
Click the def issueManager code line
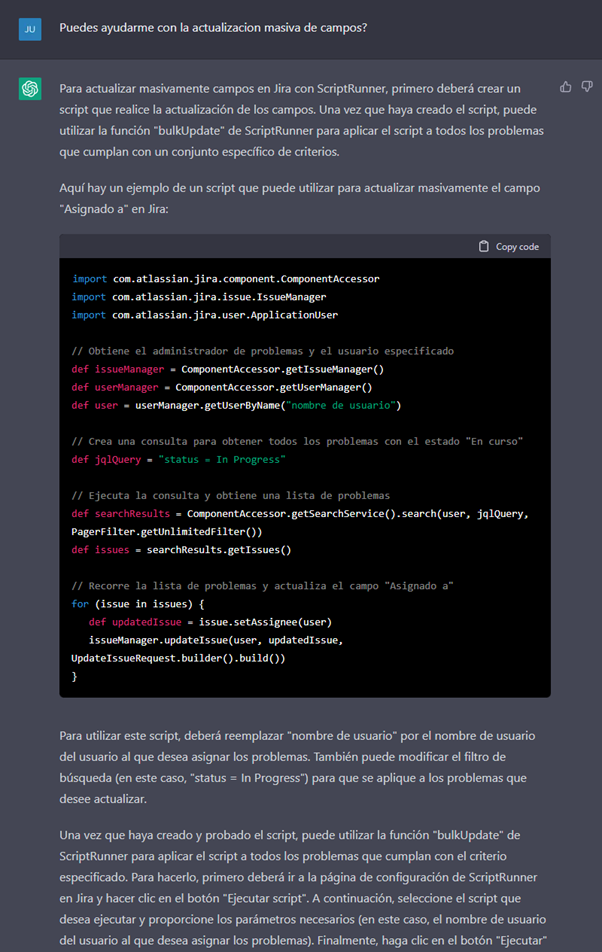[x=228, y=369]
